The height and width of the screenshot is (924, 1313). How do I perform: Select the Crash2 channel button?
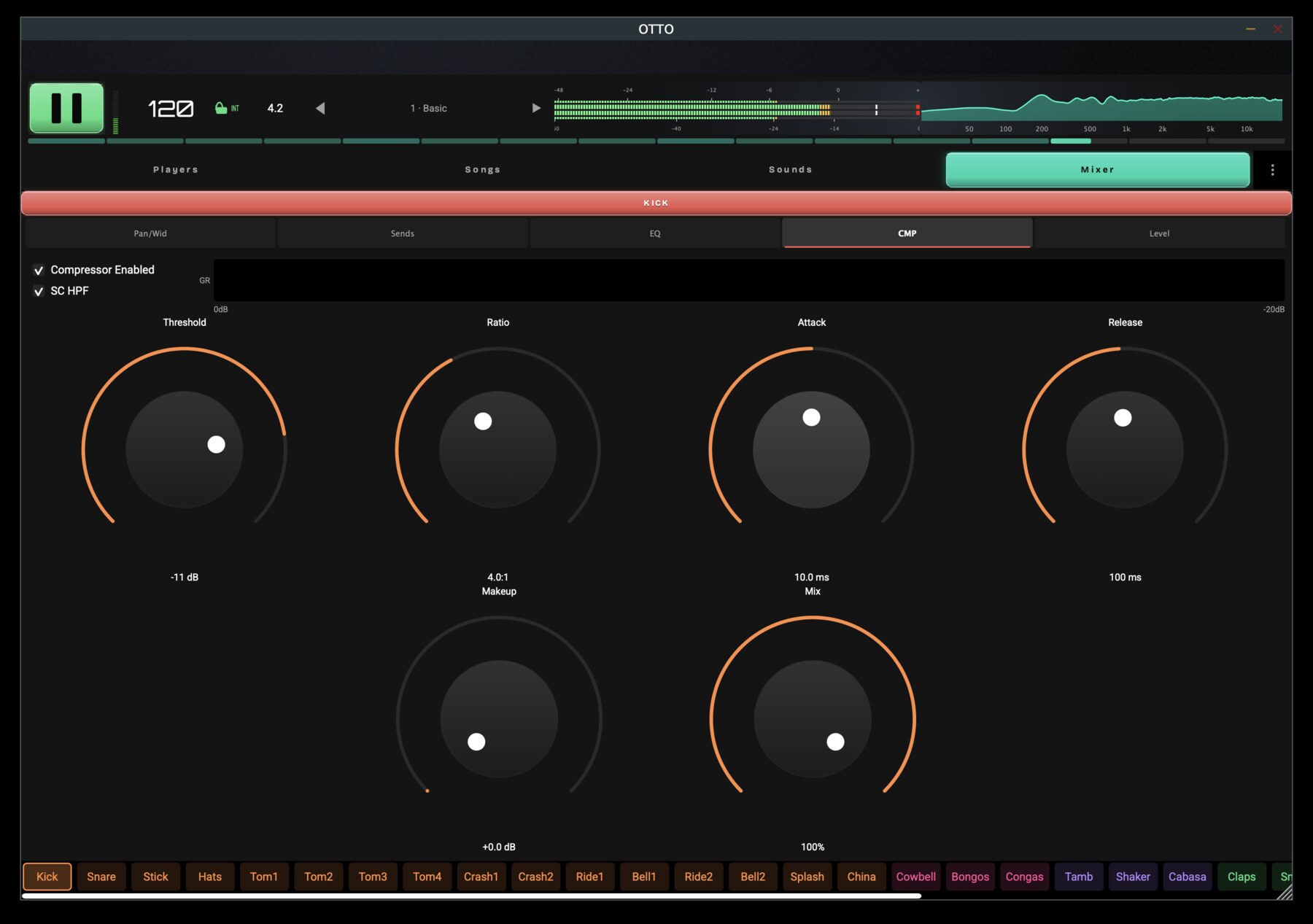point(536,877)
